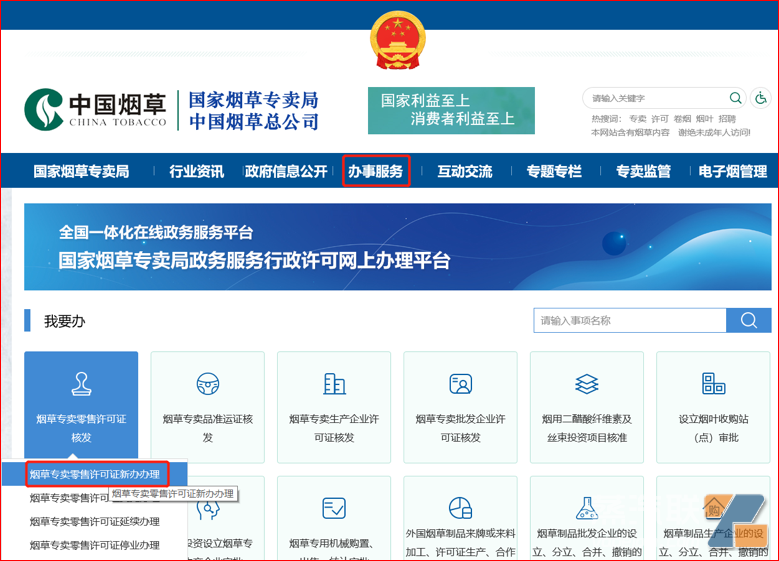Click 烟草专卖批发企业许可证核发 card label

coord(461,428)
